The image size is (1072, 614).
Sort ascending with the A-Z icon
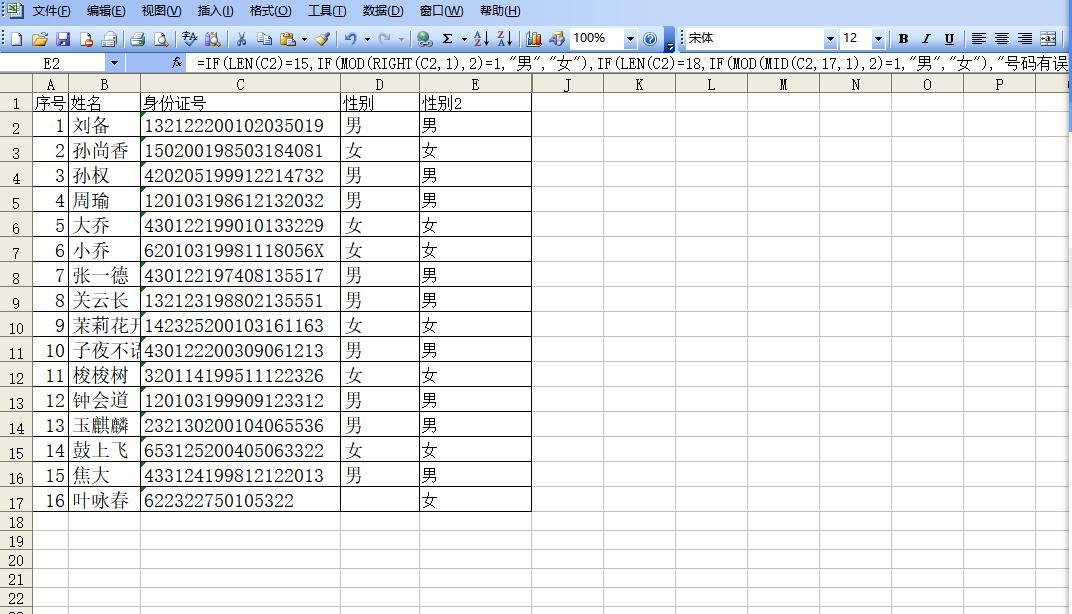[481, 39]
